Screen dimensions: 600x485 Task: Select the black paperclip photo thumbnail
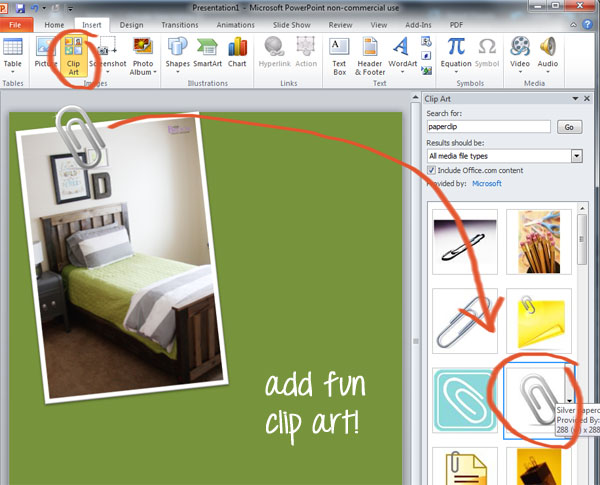(x=465, y=242)
